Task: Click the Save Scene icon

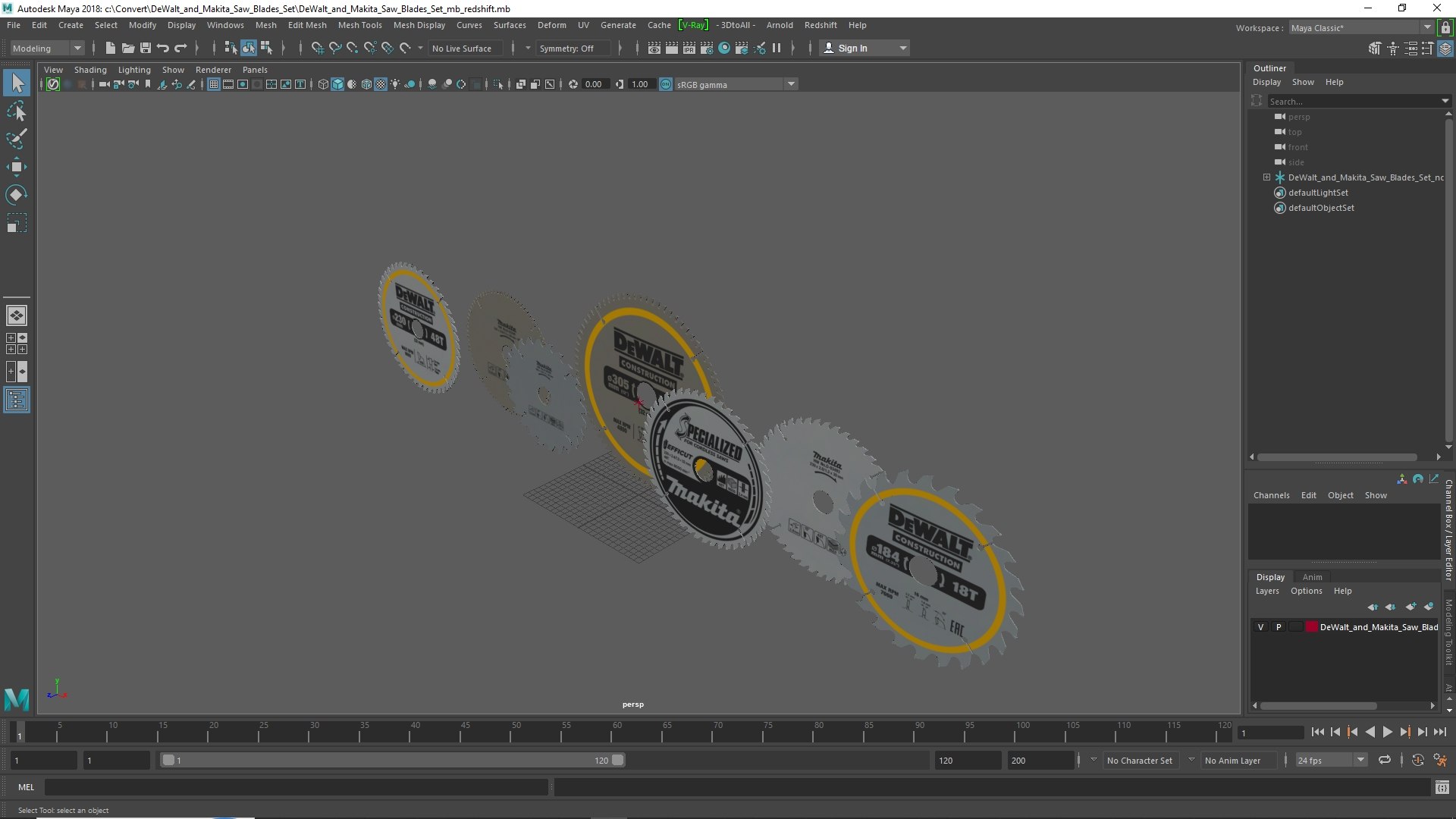Action: tap(146, 48)
